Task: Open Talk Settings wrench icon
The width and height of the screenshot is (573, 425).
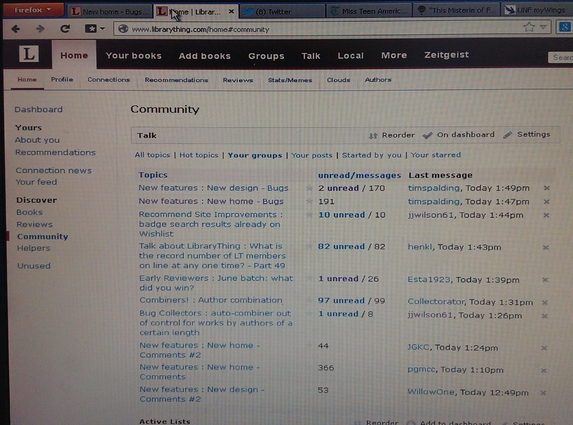Action: 507,135
